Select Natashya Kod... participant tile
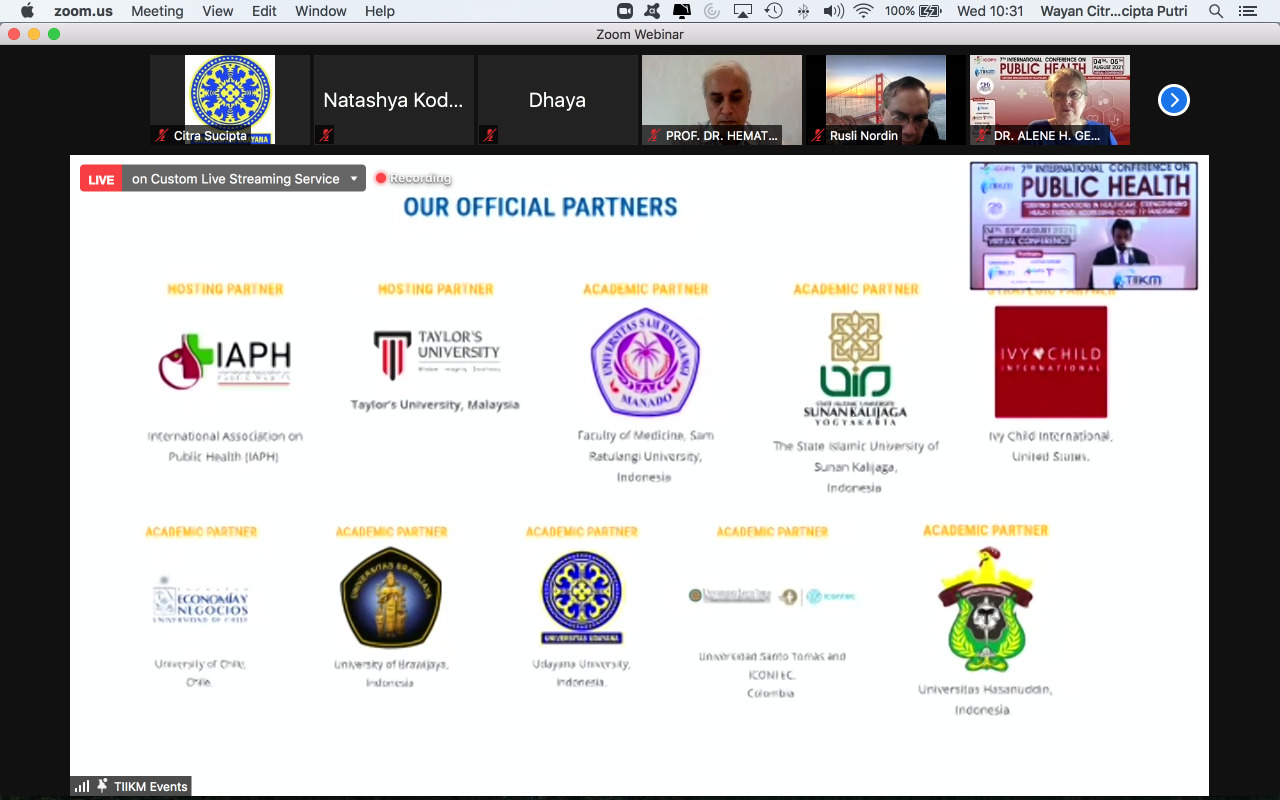This screenshot has width=1280, height=800. [394, 100]
